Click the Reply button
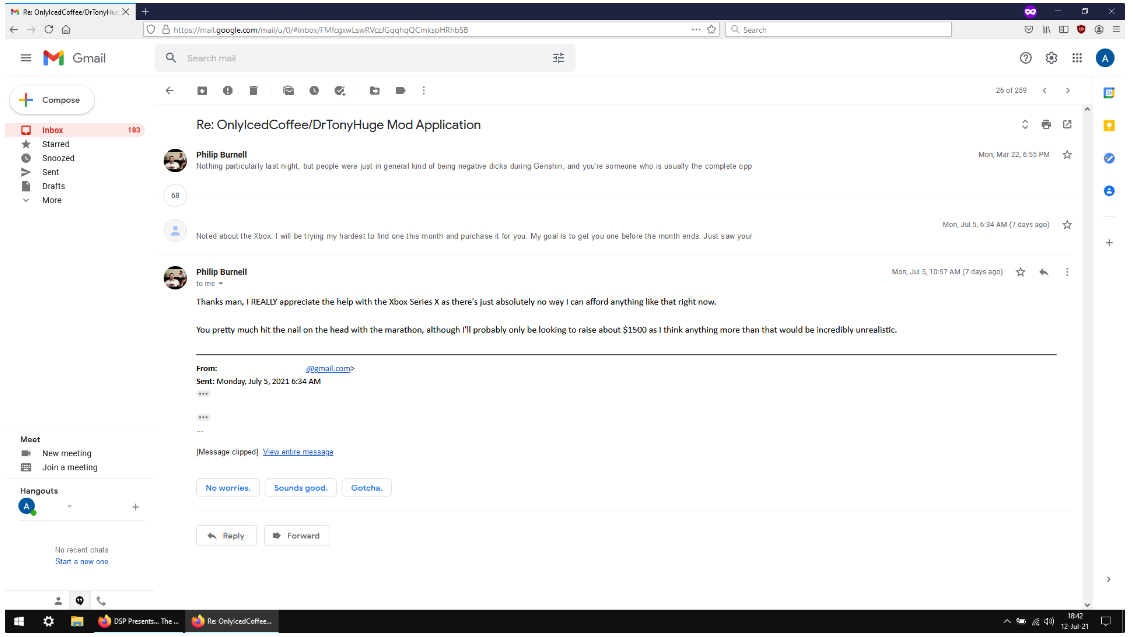Image resolution: width=1133 pixels, height=637 pixels. coord(226,536)
